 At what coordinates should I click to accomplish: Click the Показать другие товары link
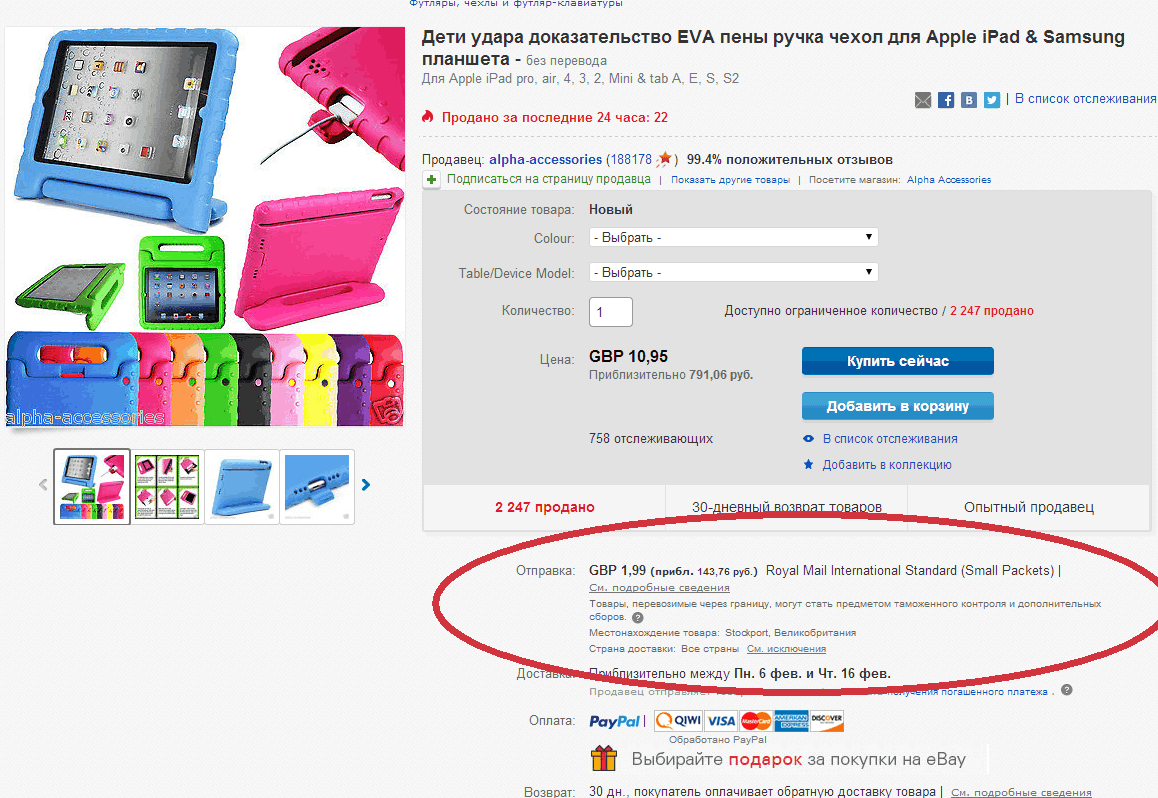[x=730, y=179]
